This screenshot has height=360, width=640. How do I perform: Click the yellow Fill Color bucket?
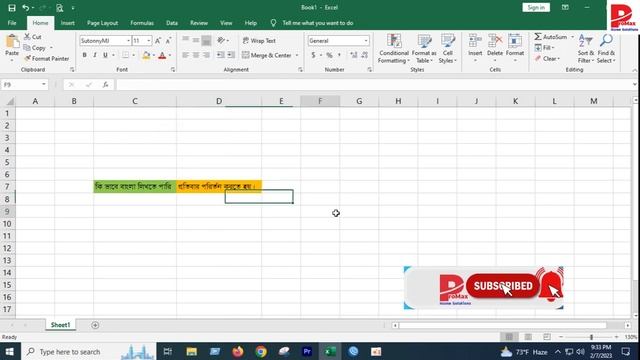(x=146, y=55)
